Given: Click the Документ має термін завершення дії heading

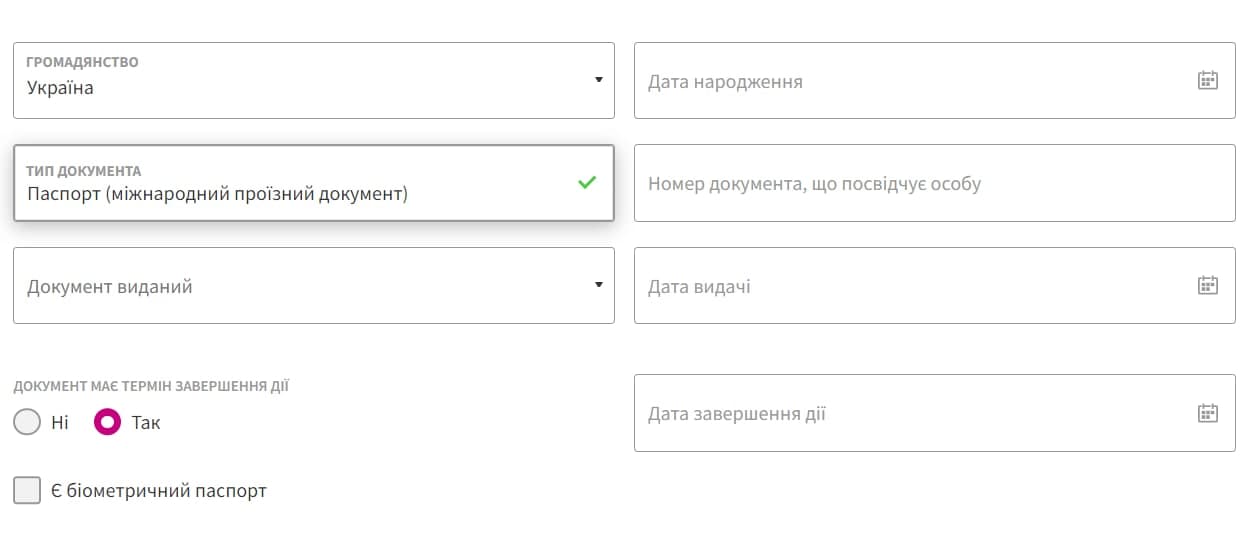Looking at the screenshot, I should [x=151, y=386].
